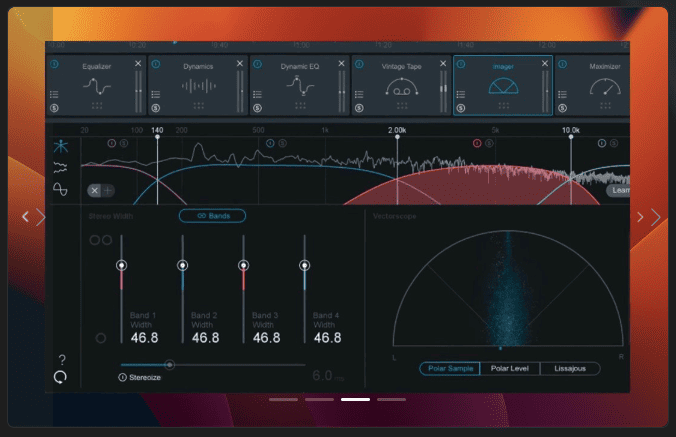Open the Vintage Tape module preset list
This screenshot has width=676, height=437.
click(x=359, y=94)
